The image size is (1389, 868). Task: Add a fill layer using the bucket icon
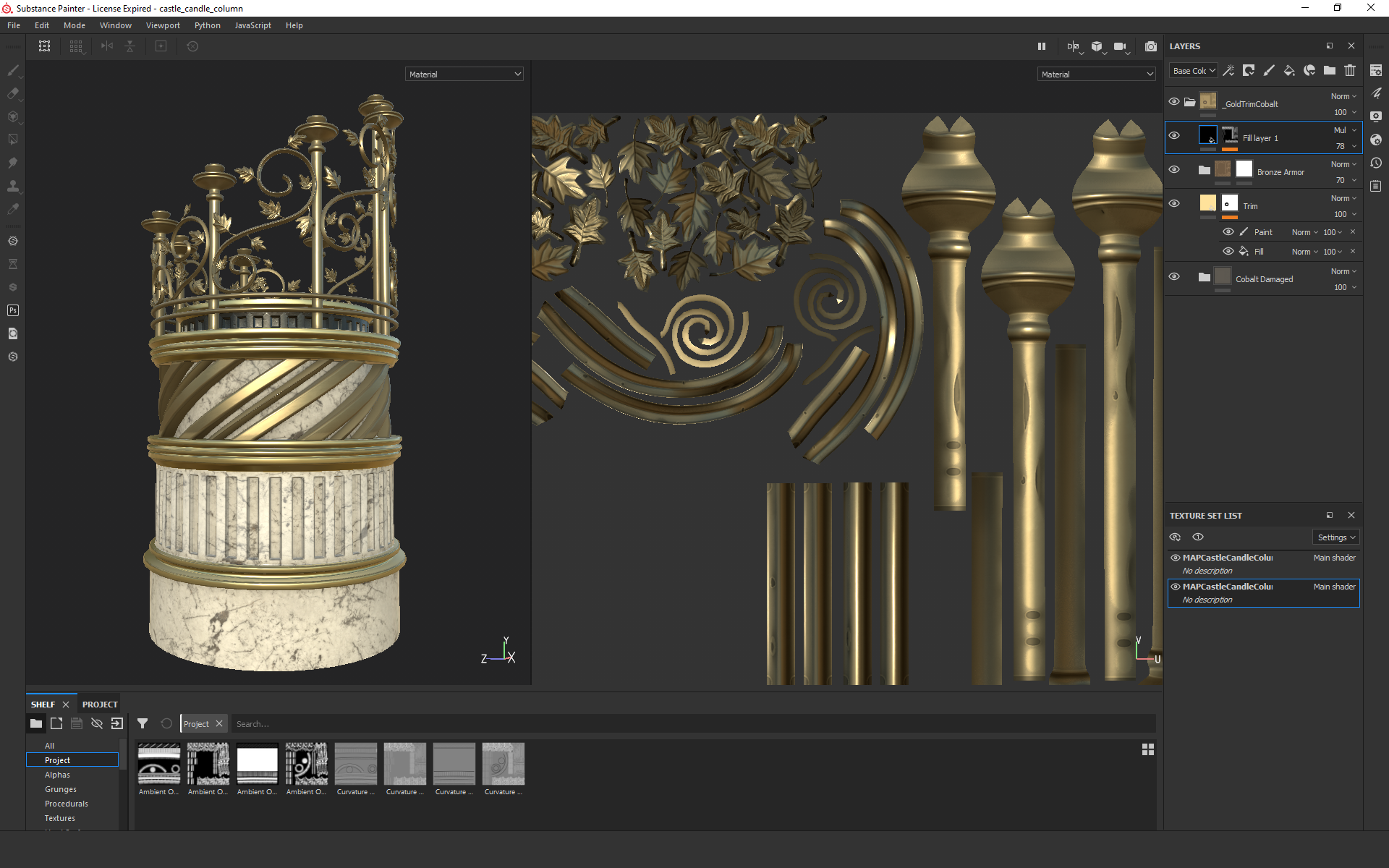pos(1288,70)
